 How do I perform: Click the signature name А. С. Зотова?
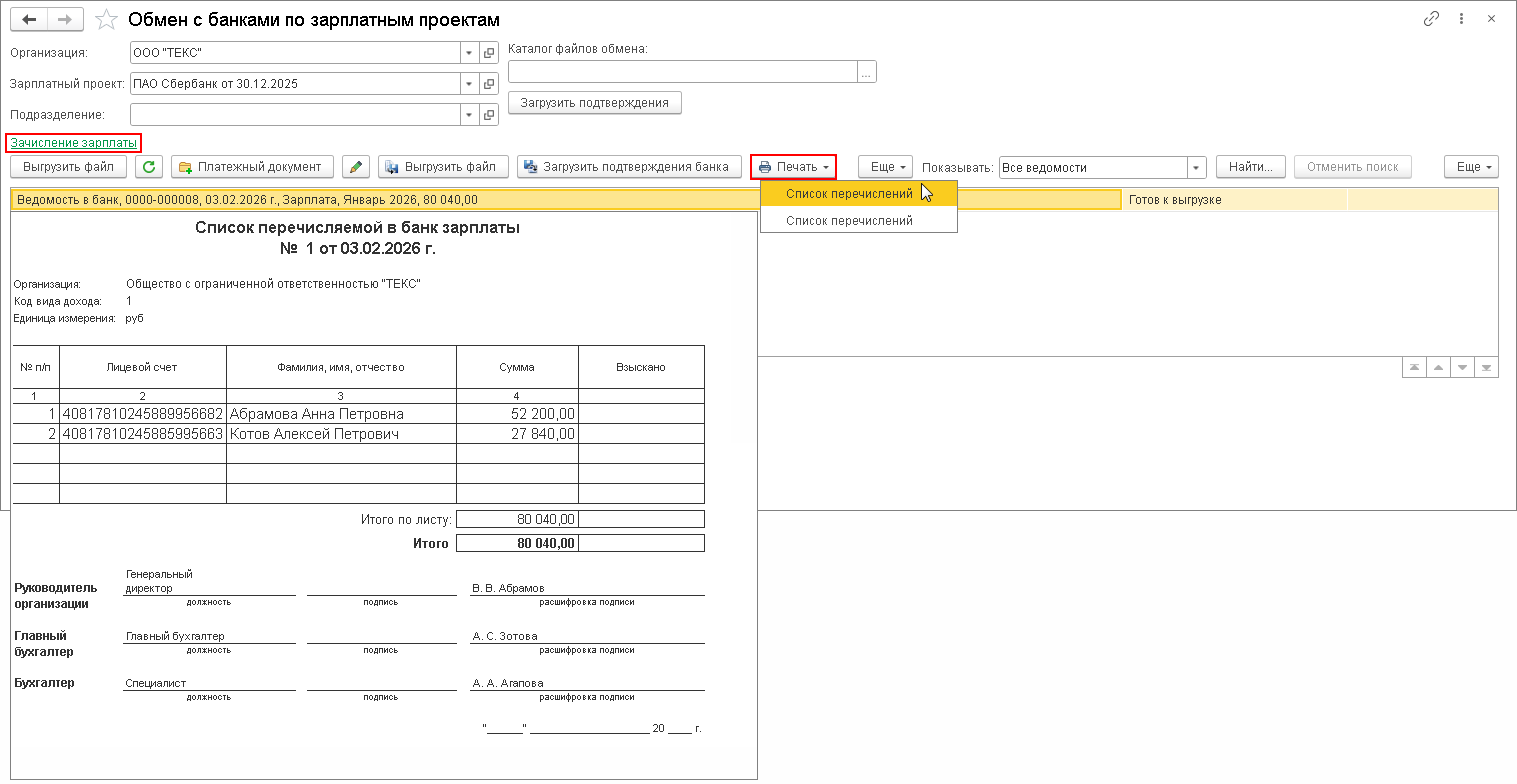tap(505, 636)
